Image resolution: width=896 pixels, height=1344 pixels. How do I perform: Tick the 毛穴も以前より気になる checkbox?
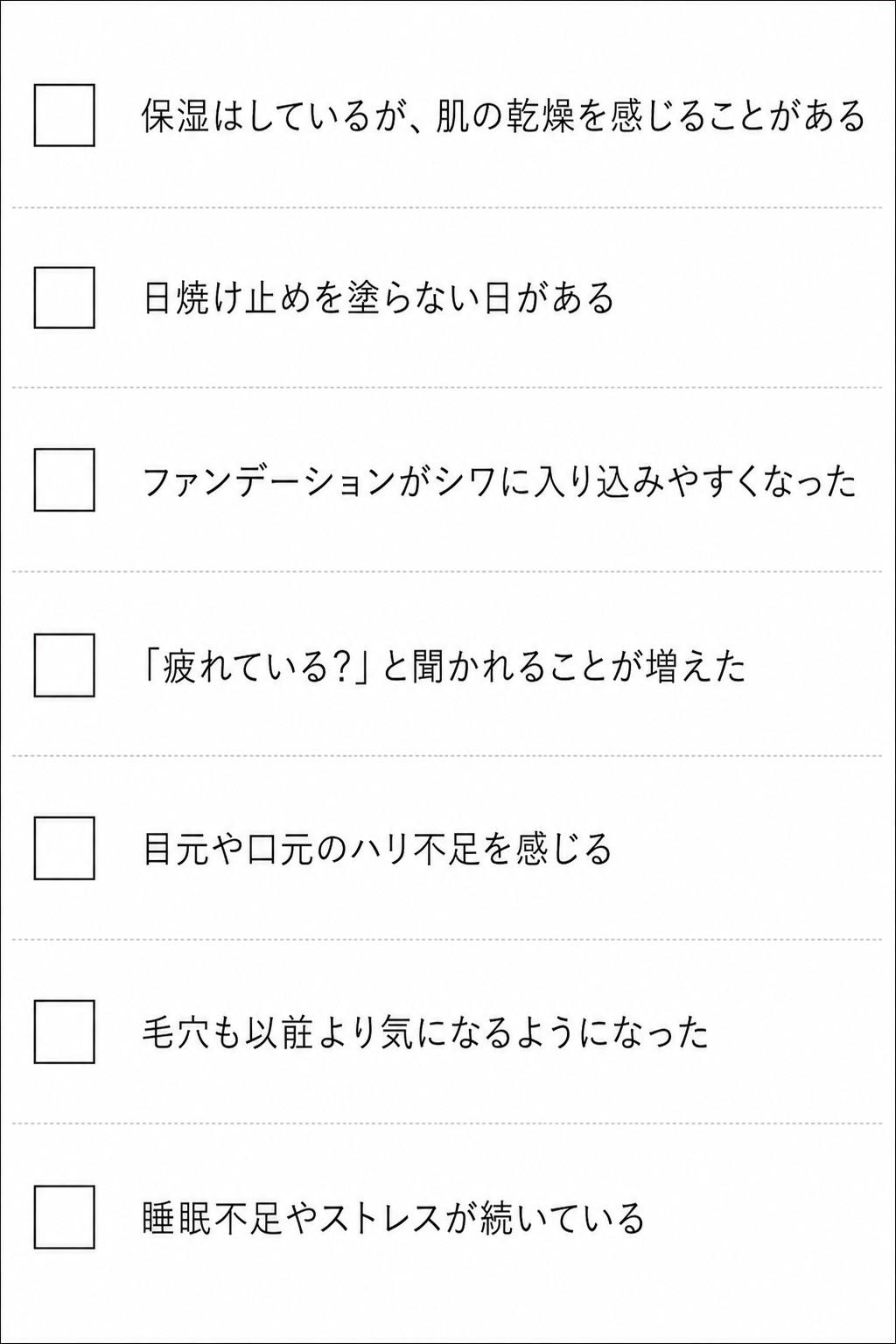pyautogui.click(x=64, y=1032)
